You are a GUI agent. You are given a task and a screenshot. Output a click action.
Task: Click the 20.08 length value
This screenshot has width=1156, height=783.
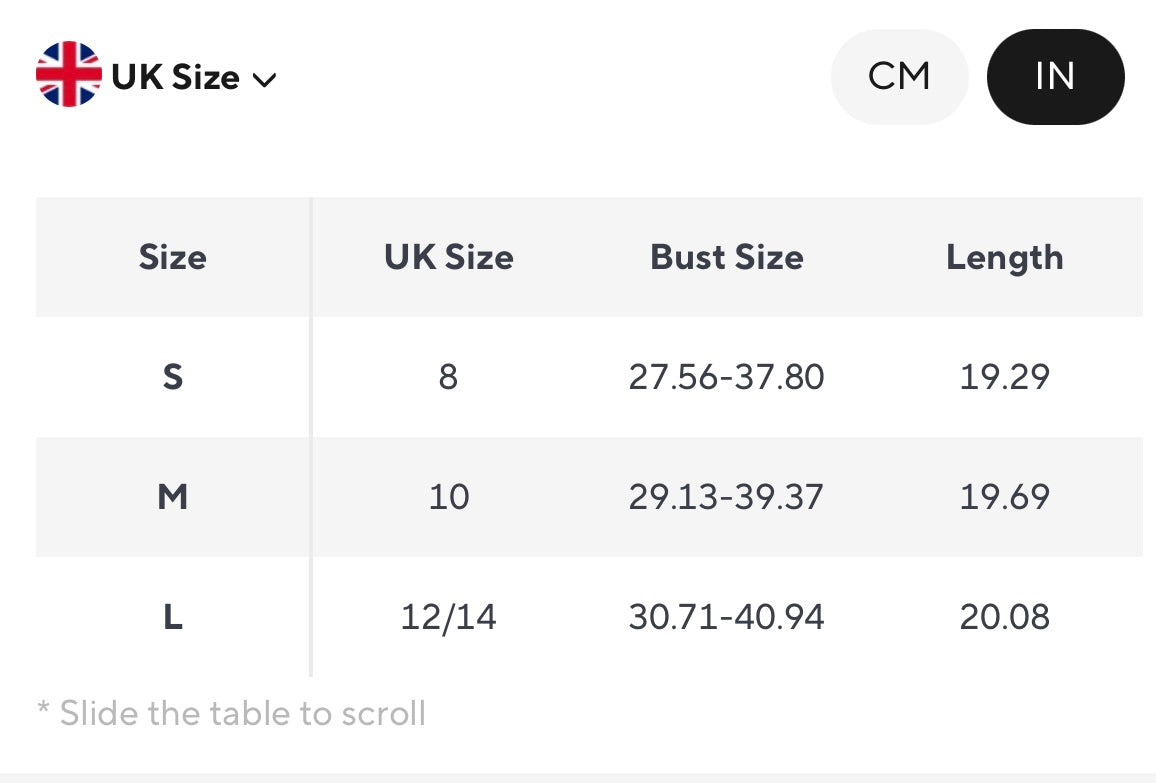coord(1004,617)
